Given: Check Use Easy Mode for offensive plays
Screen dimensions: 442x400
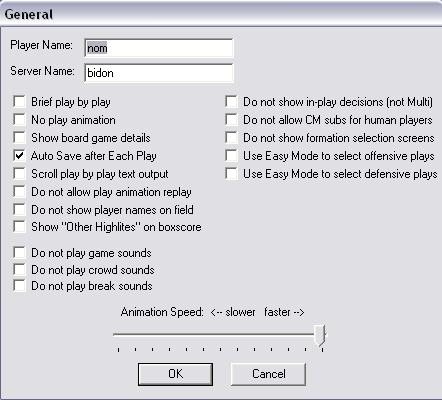Looking at the screenshot, I should tap(231, 156).
